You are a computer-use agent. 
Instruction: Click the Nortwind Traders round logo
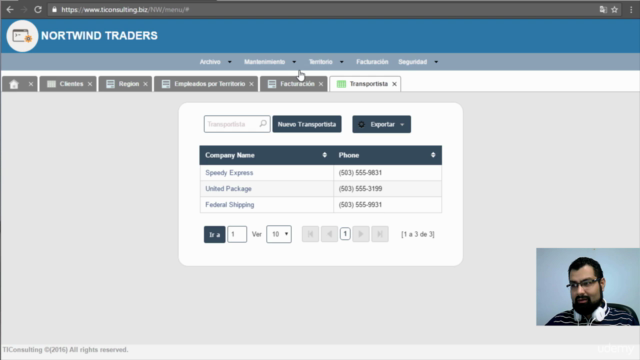tap(22, 36)
